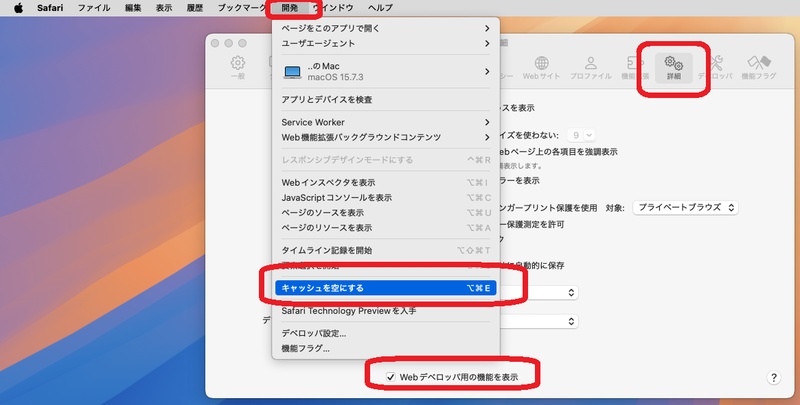Screen dimensions: 800x405
Task: Choose JavaScriptコンソールを表示
Action: tap(386, 197)
